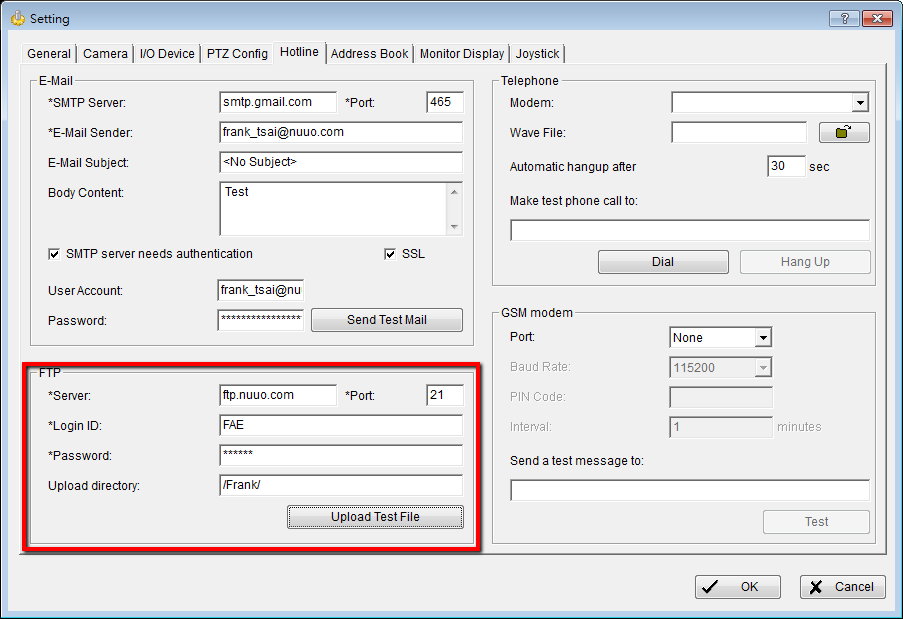
Task: Disable SMTP server needs authentication checkbox
Action: pos(54,254)
